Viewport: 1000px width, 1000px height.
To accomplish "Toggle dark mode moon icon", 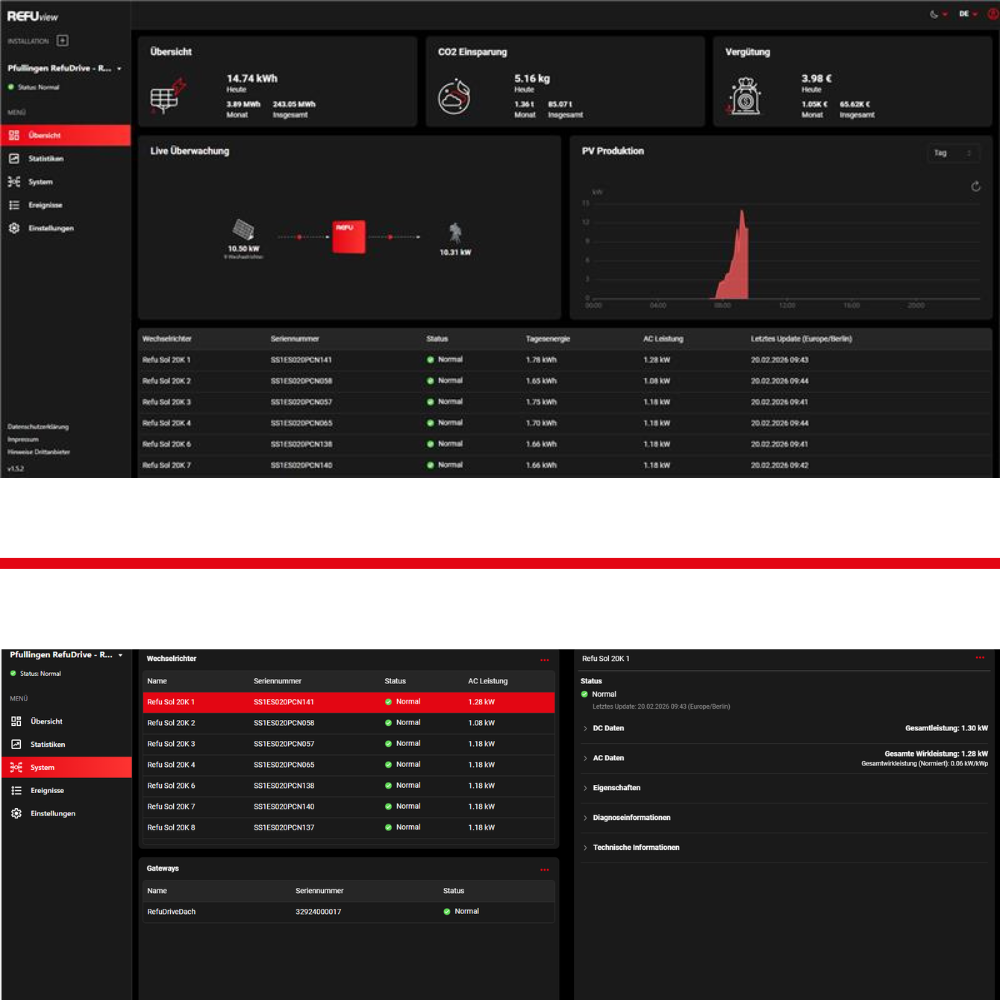I will (x=934, y=14).
